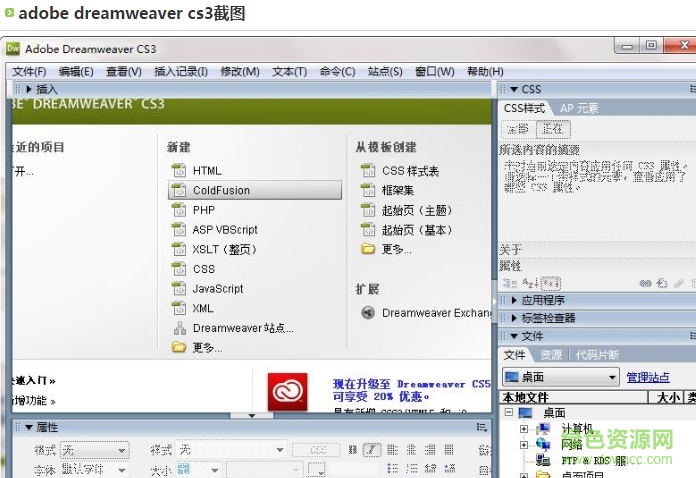Open the 大小 dropdown
This screenshot has width=696, height=478.
click(x=198, y=469)
